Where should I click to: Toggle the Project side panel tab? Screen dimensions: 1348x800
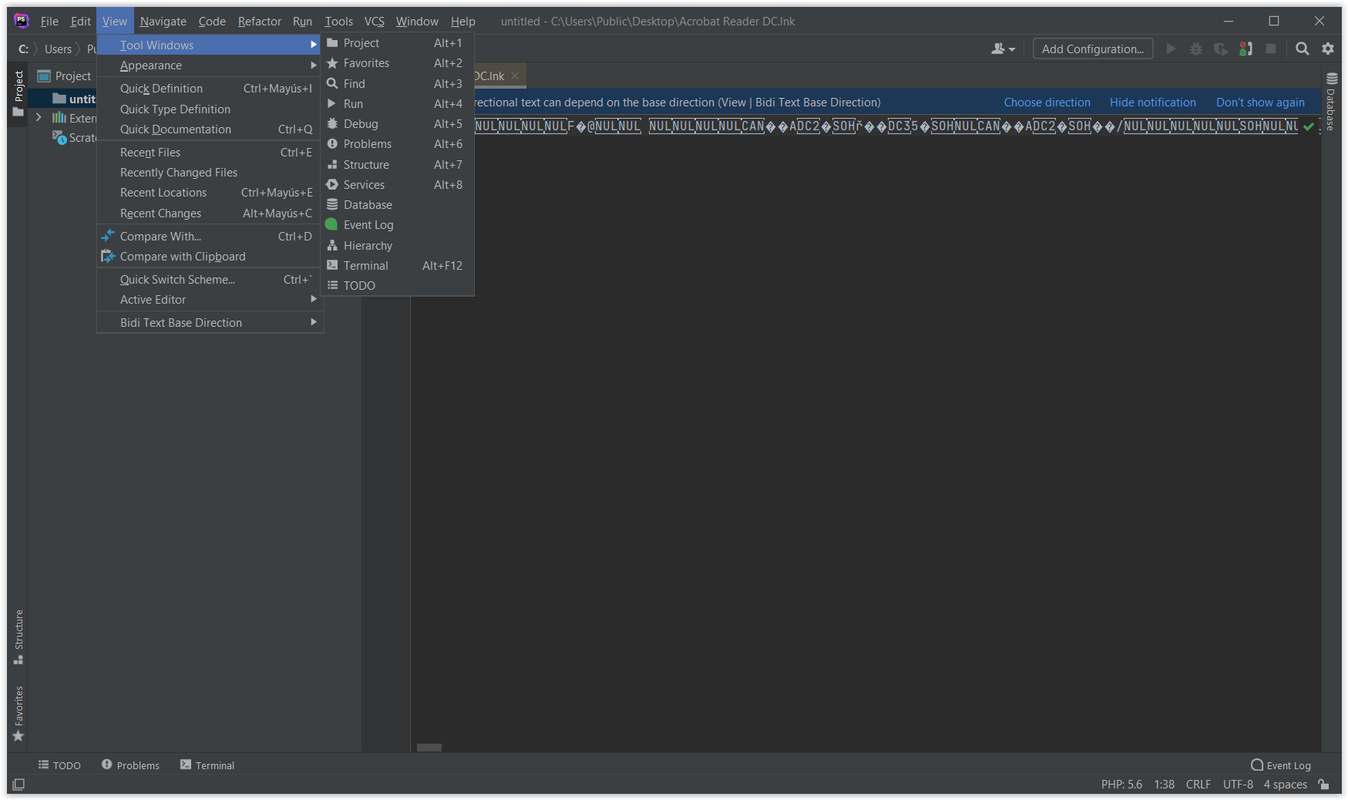tap(18, 93)
